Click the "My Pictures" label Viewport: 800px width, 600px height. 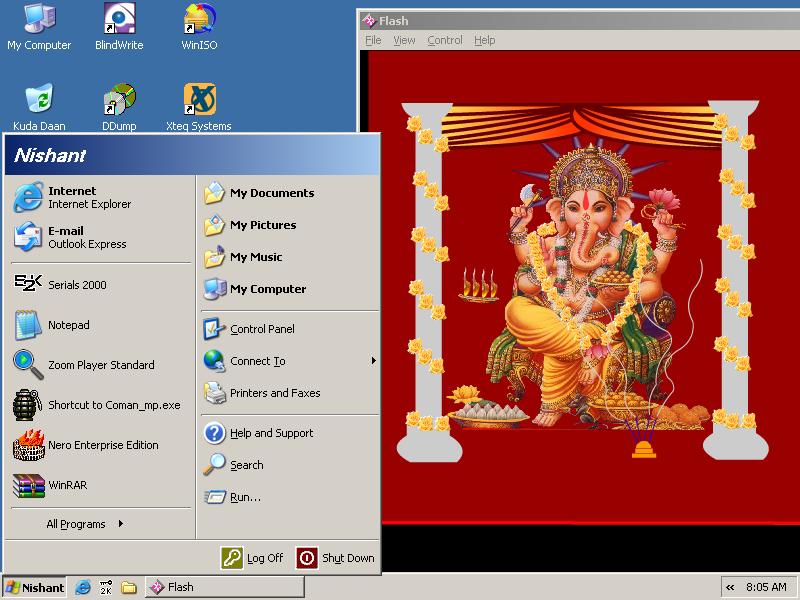[x=263, y=225]
